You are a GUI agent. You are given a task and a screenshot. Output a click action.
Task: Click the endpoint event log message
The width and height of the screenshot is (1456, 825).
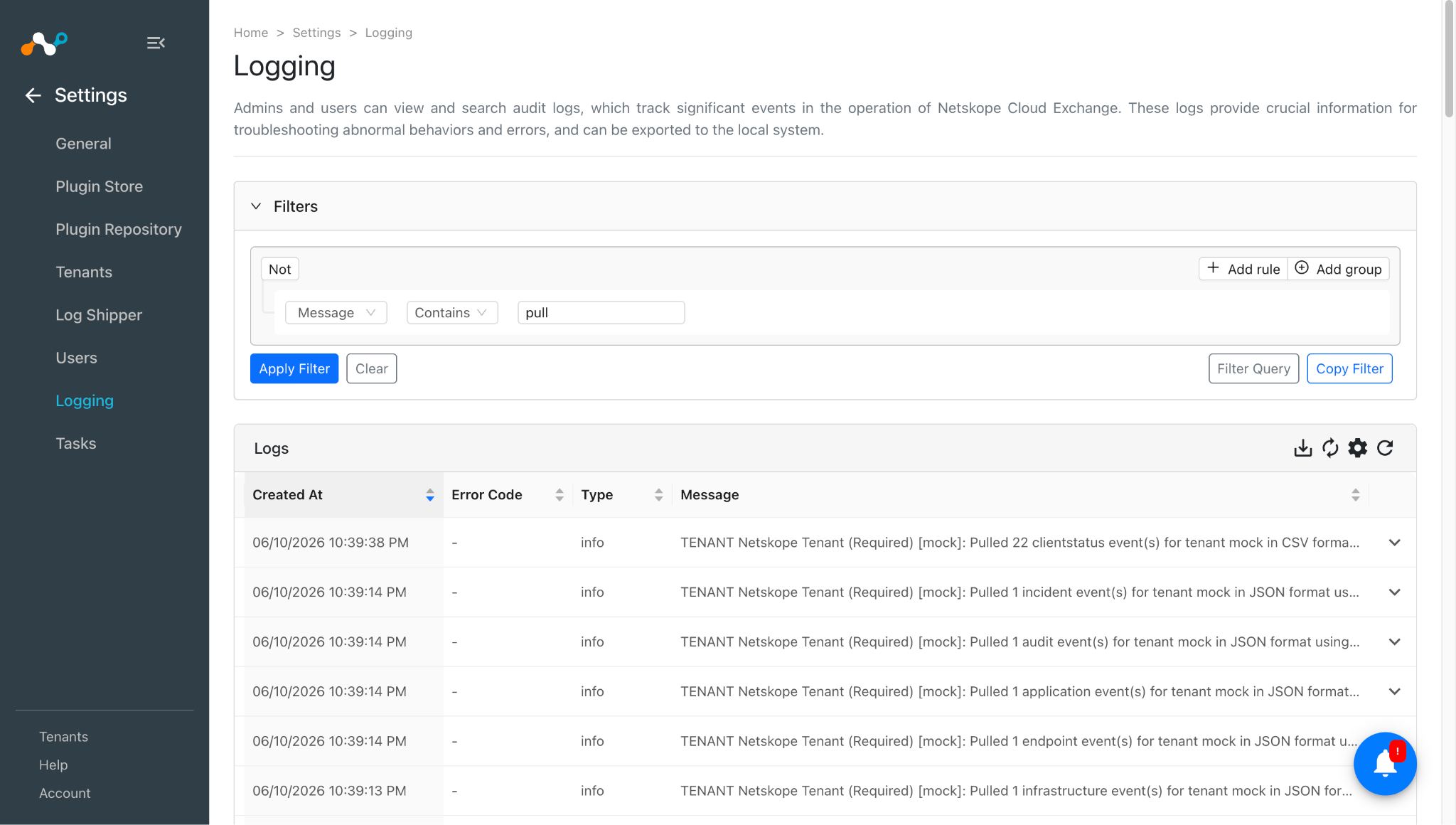click(1019, 741)
